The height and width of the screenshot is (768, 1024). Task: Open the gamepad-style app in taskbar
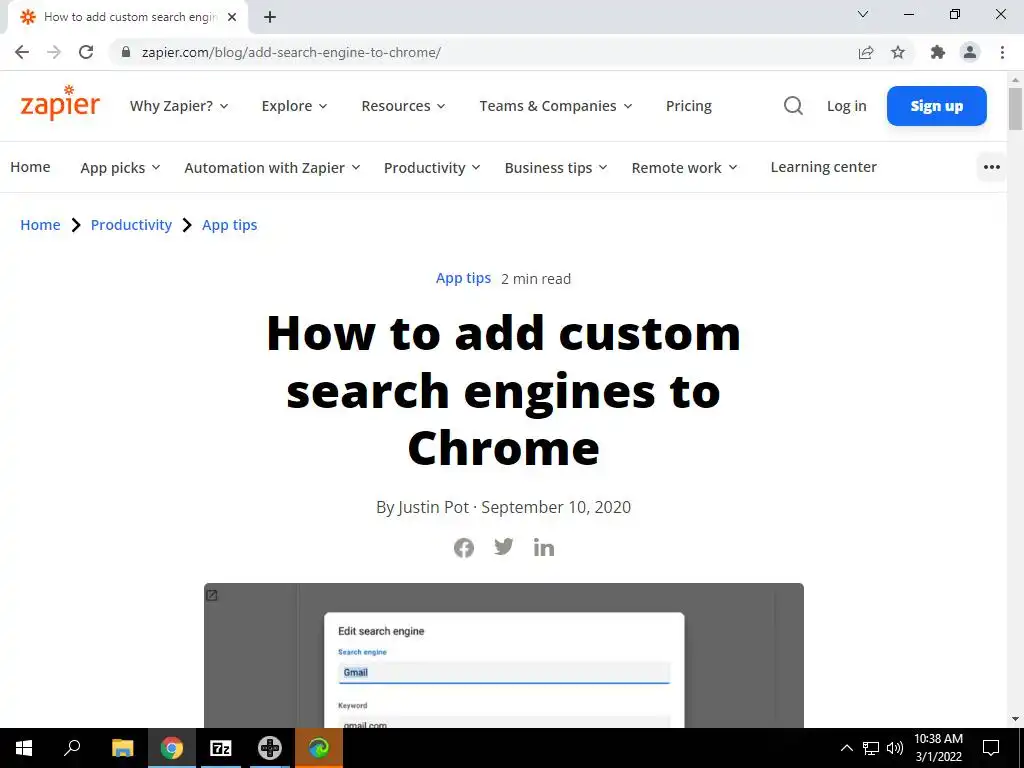tap(270, 748)
